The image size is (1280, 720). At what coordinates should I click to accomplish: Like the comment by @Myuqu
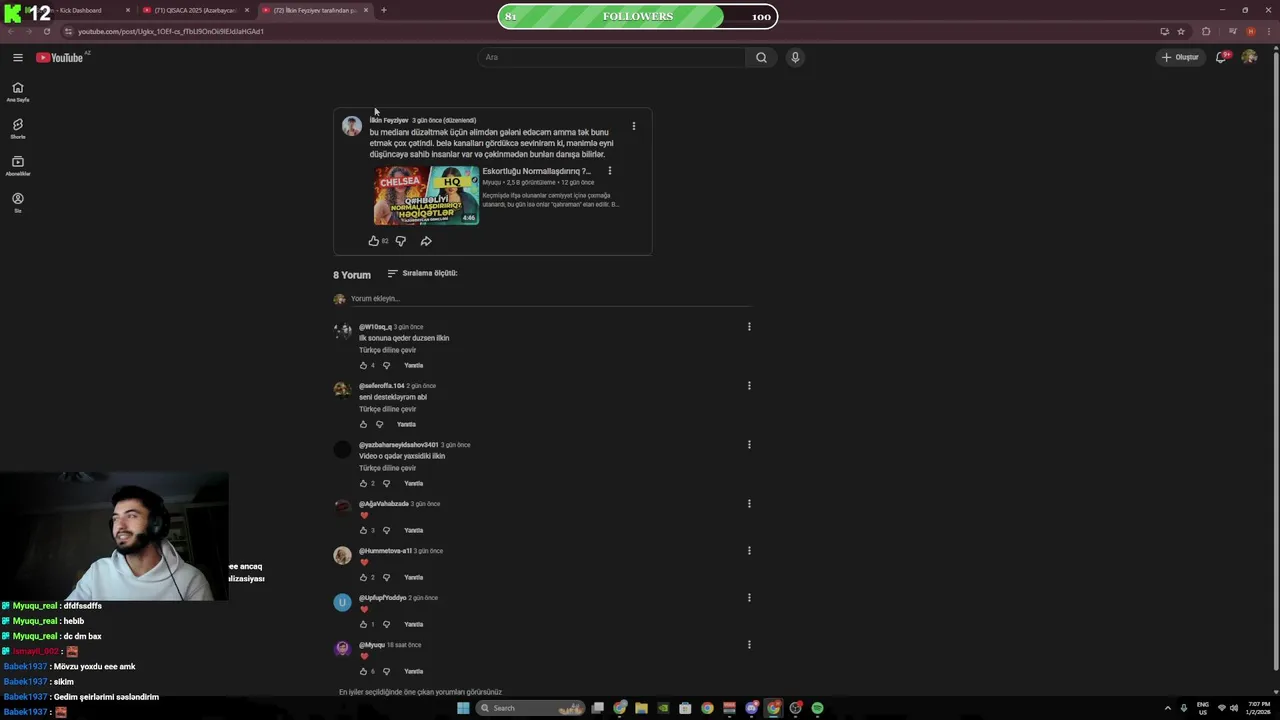pos(363,671)
